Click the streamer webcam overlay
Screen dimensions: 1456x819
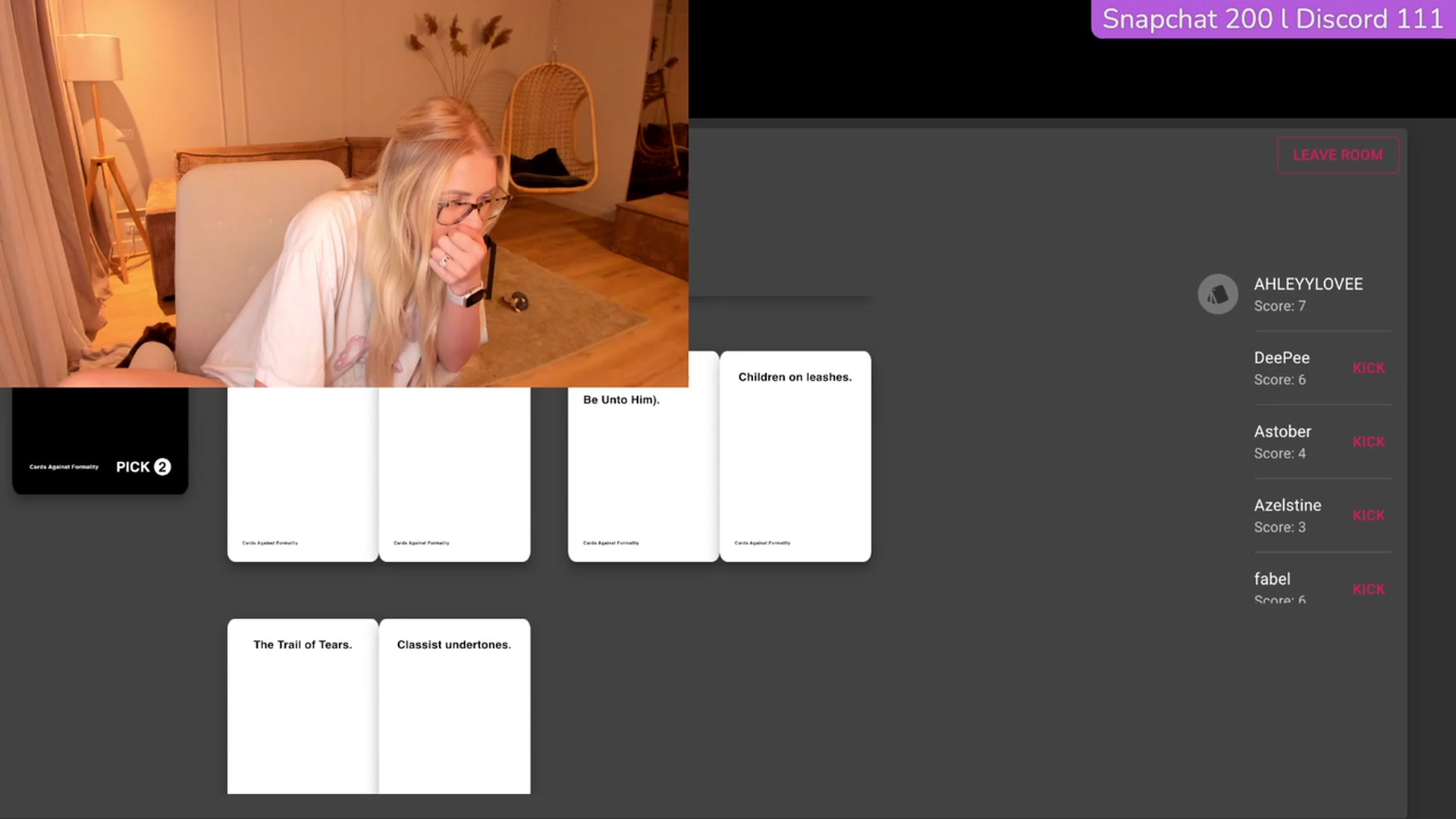pos(344,193)
